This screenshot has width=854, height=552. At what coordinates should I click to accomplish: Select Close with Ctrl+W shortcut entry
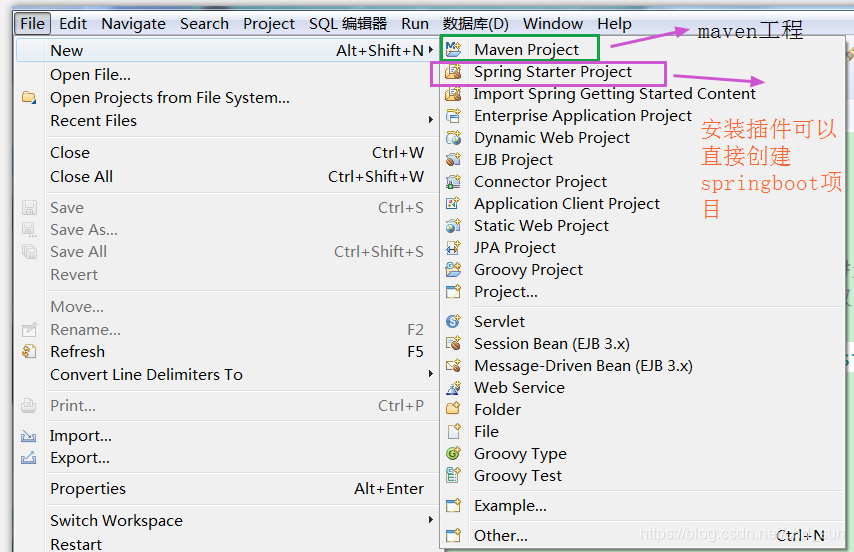click(226, 152)
